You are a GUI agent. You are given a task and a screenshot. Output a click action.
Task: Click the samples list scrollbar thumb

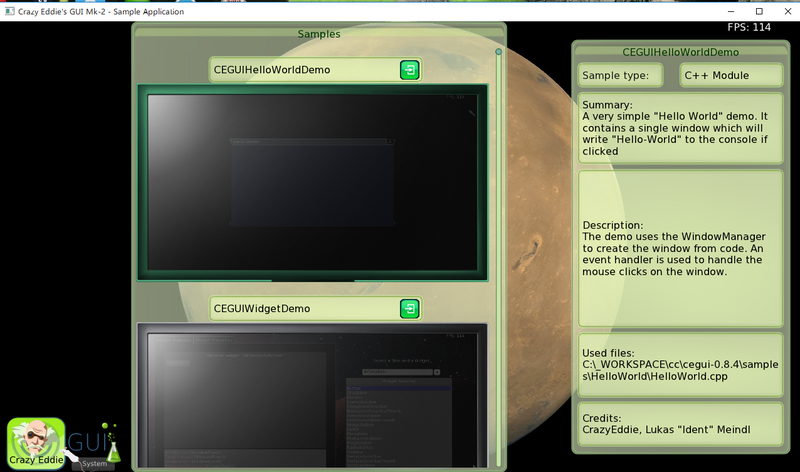point(498,52)
